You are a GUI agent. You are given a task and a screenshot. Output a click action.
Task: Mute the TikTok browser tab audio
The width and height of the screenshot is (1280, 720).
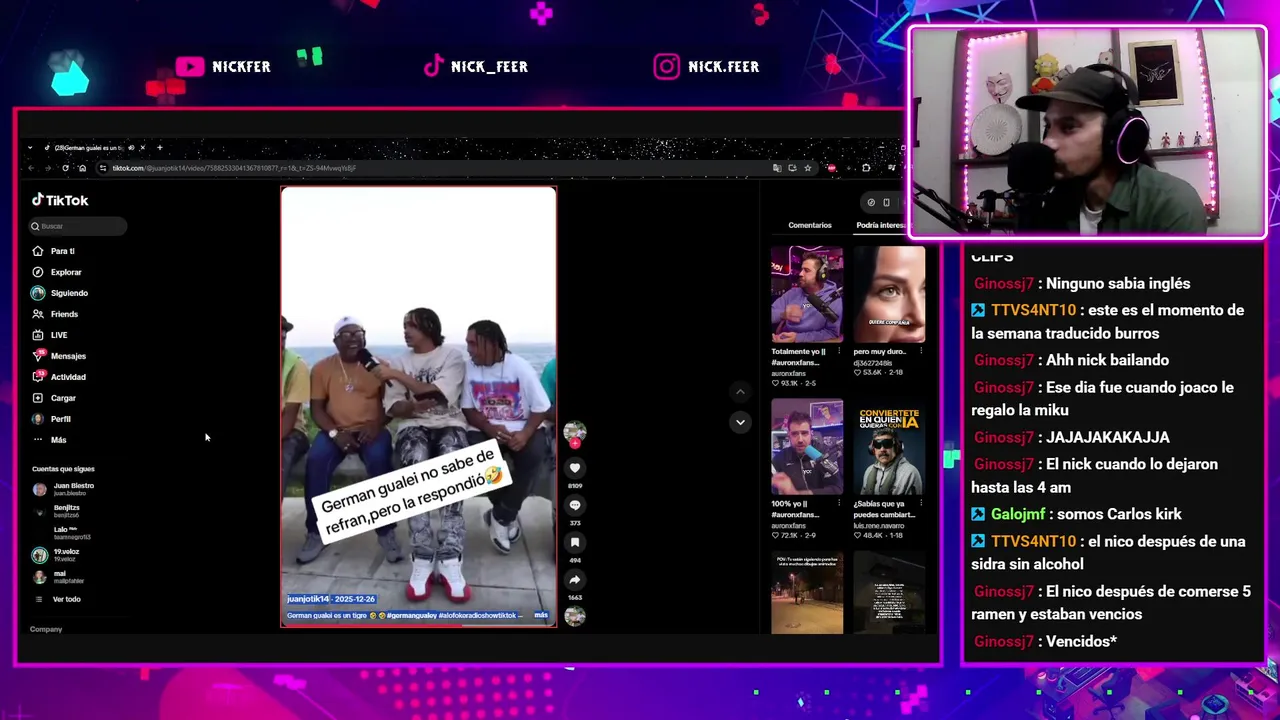tap(131, 148)
